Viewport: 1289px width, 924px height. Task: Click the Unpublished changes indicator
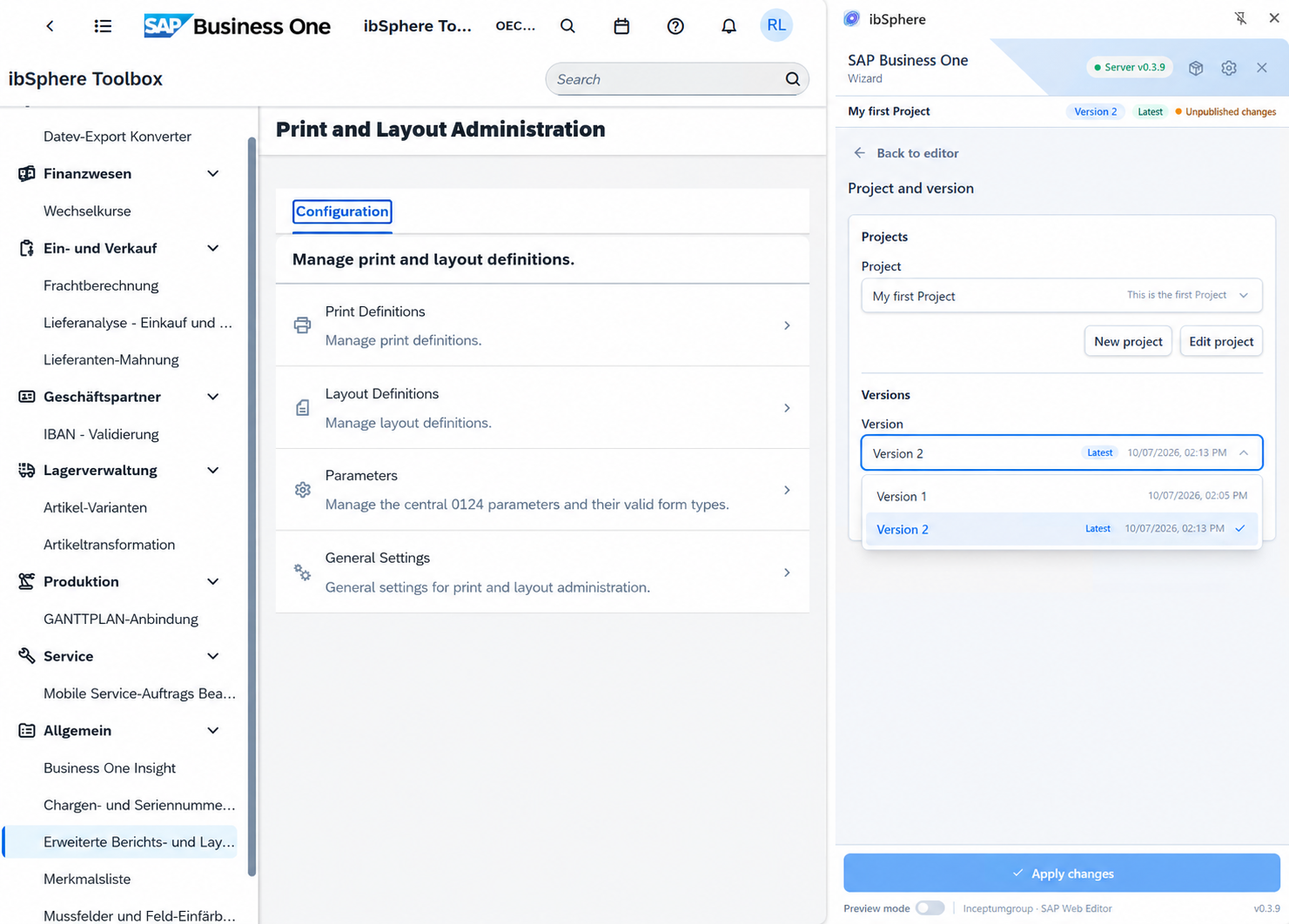click(1225, 111)
